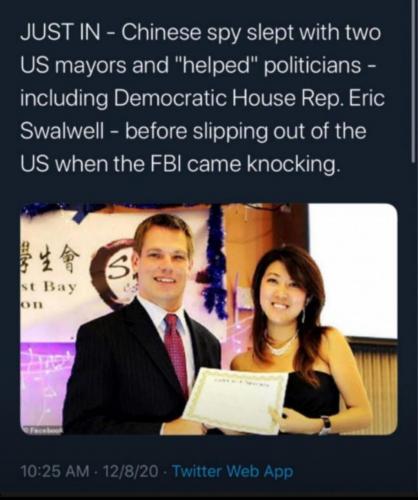The width and height of the screenshot is (418, 500).
Task: Click the word "Swalwell" in the tweet
Action: (62, 131)
